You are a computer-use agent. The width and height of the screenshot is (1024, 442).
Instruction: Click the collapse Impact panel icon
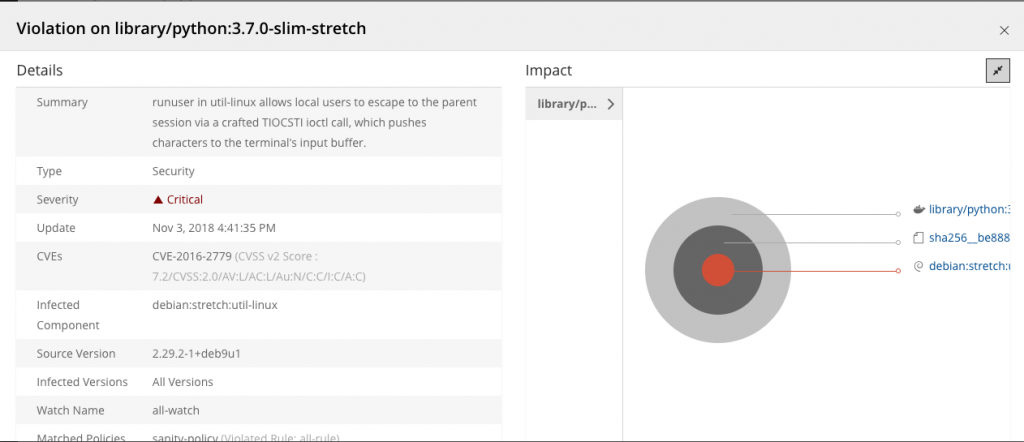point(997,71)
